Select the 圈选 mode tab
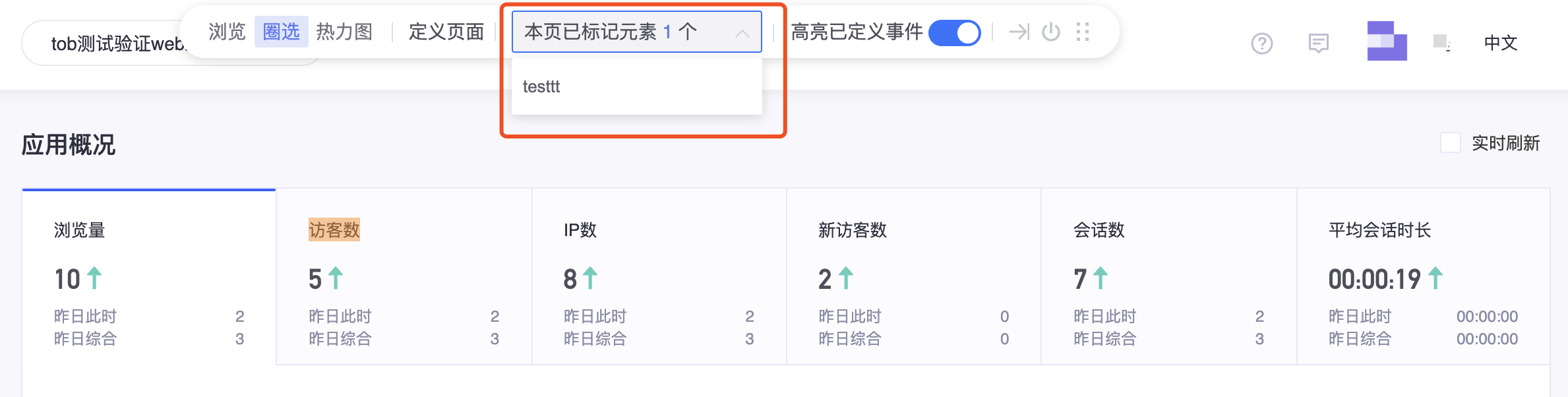Screen dimensions: 1568x397 pos(281,32)
